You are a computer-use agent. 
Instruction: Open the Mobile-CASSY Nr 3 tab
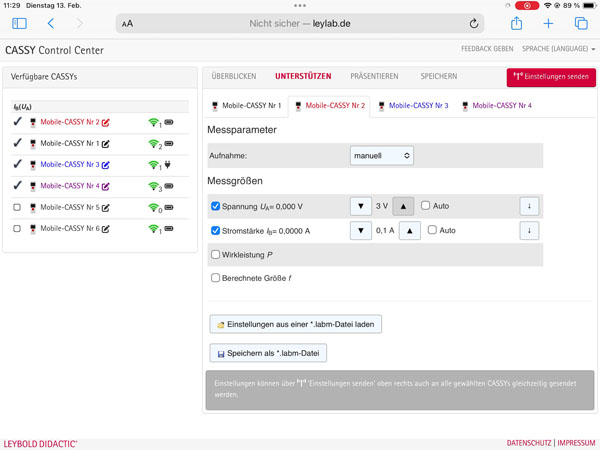pos(412,105)
